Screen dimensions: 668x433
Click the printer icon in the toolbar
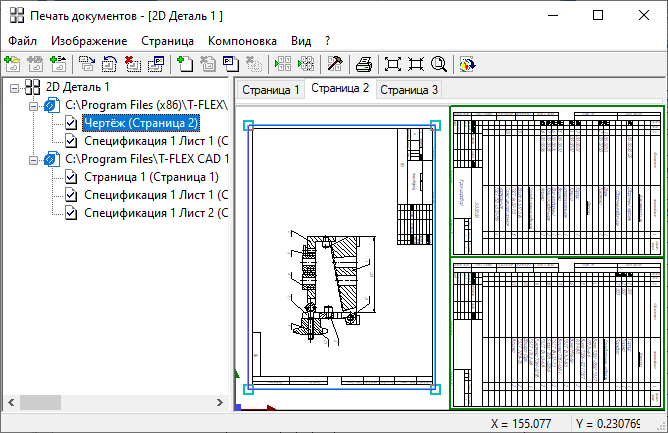click(x=365, y=64)
